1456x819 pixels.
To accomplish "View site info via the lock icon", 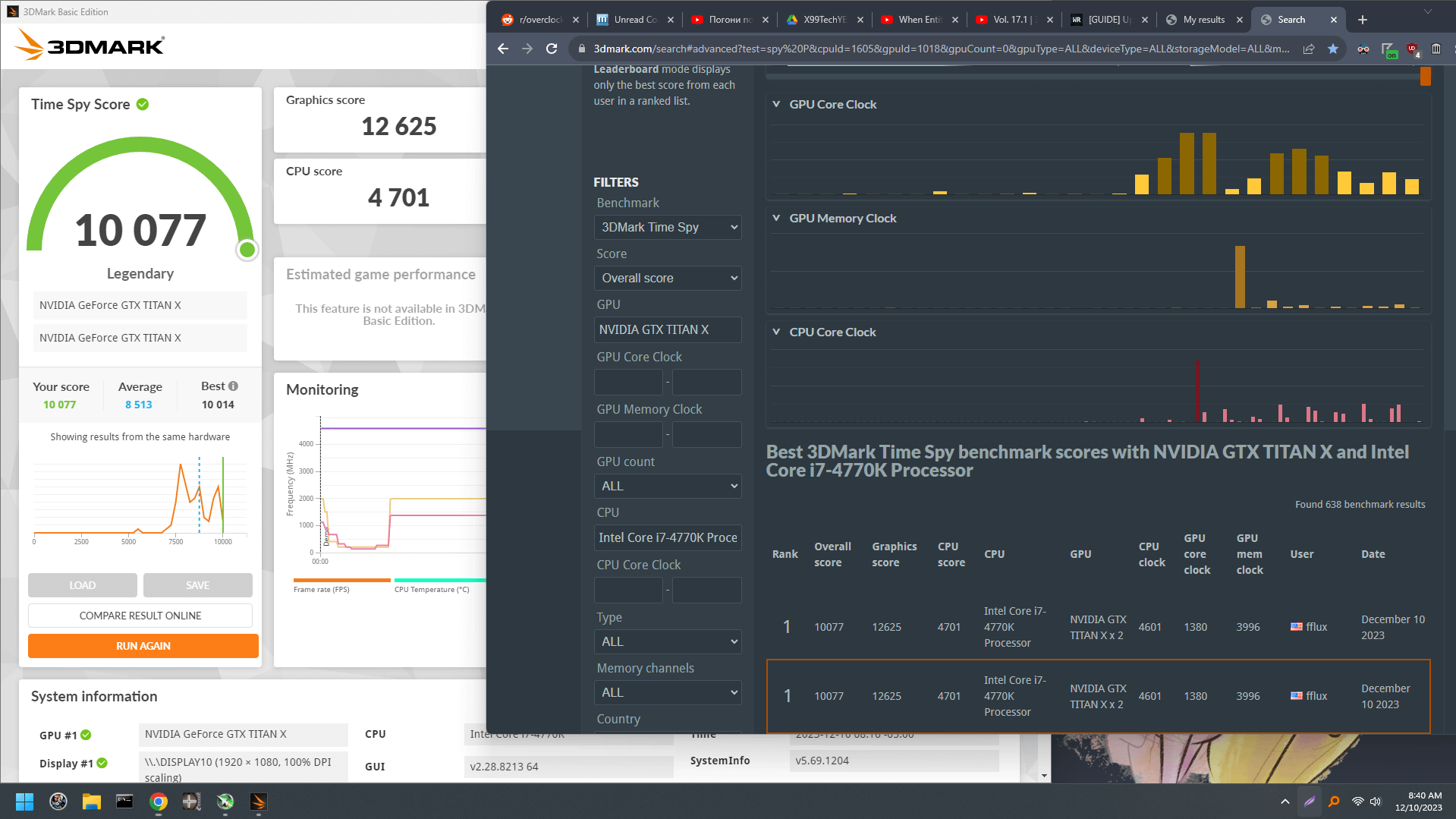I will (x=582, y=49).
